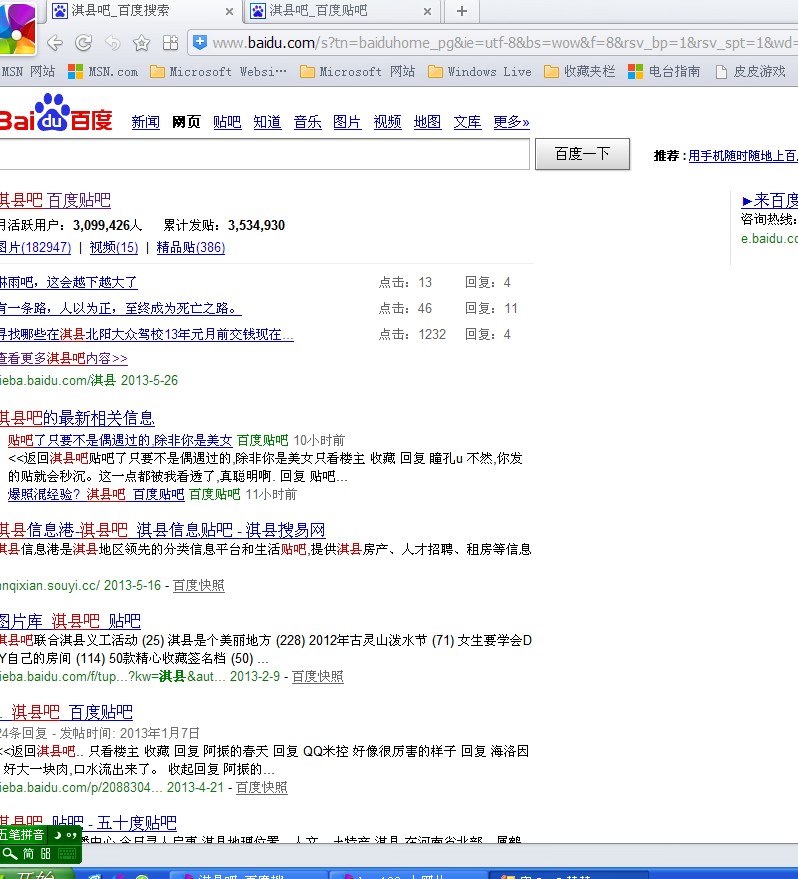Toggle moon half/full-width icon on IME bar

click(x=57, y=835)
